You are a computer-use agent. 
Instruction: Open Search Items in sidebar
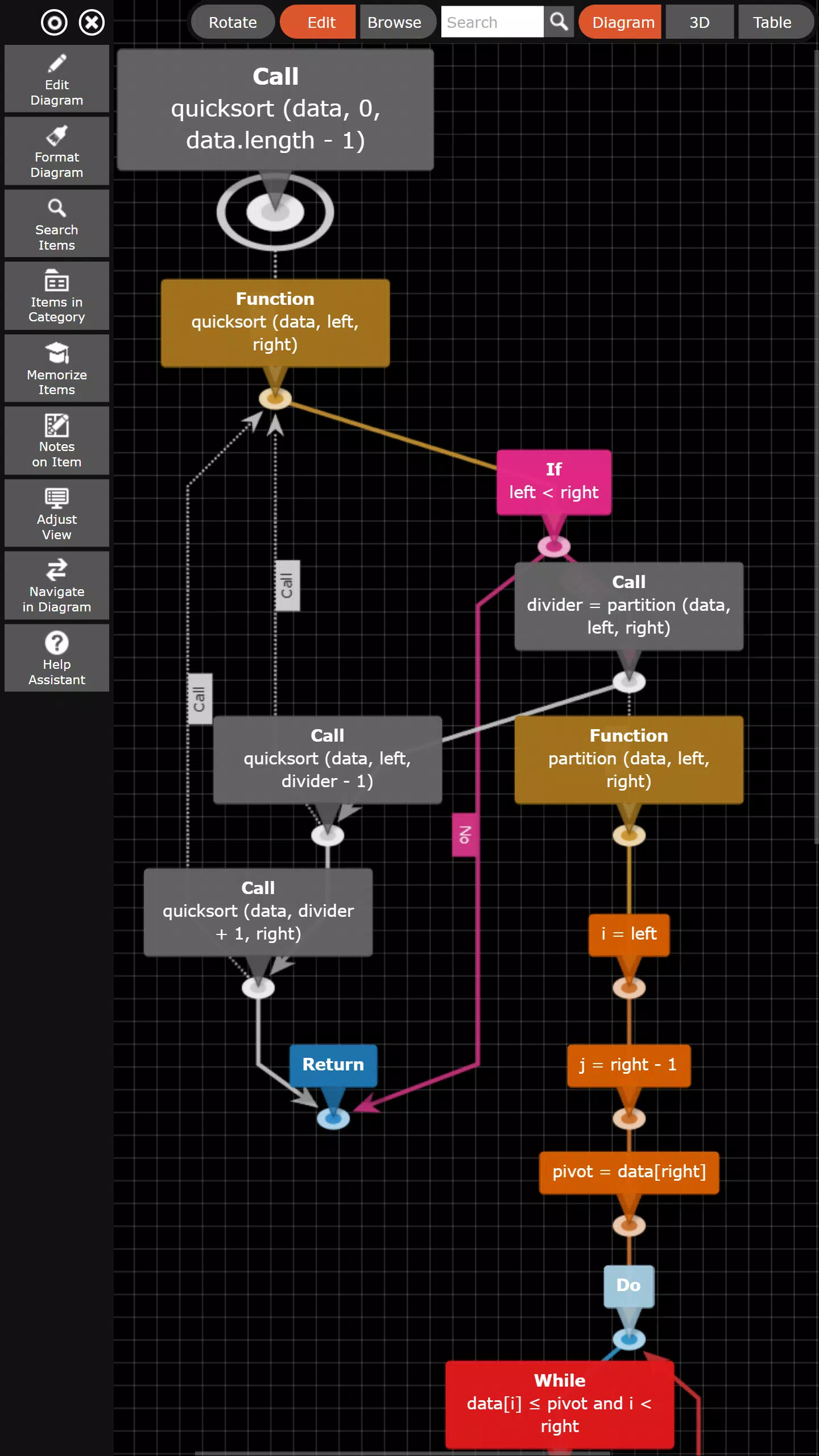pos(57,224)
